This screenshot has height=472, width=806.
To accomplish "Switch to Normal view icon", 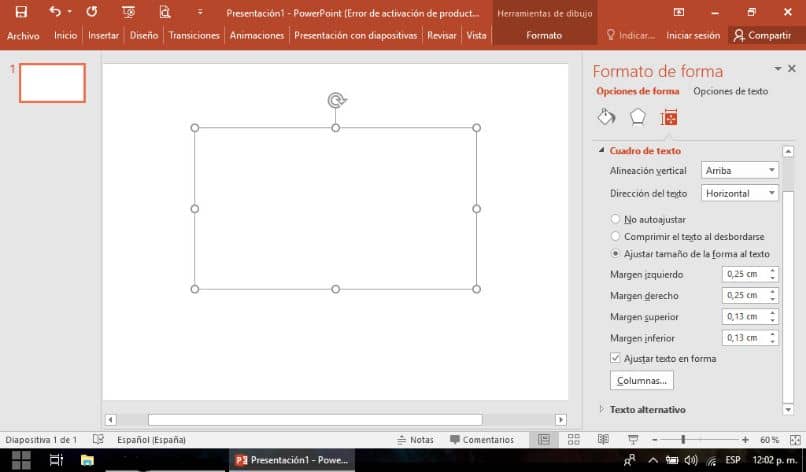I will click(x=544, y=439).
